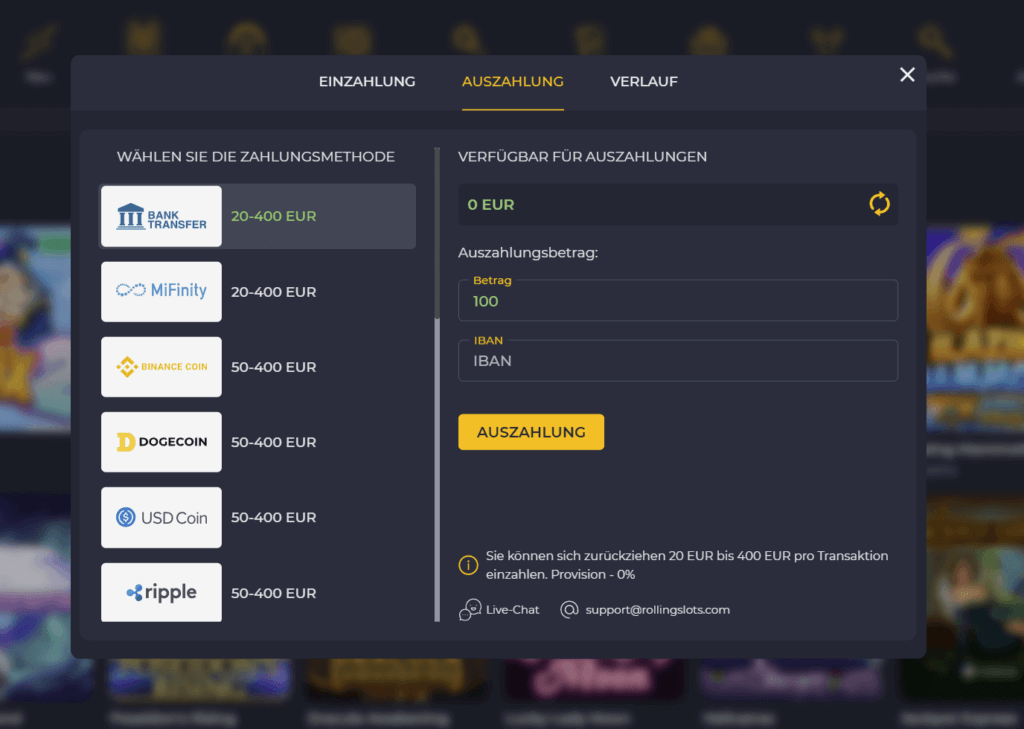This screenshot has width=1024, height=729.
Task: Click the support@rollingslots.com email link
Action: pos(658,609)
